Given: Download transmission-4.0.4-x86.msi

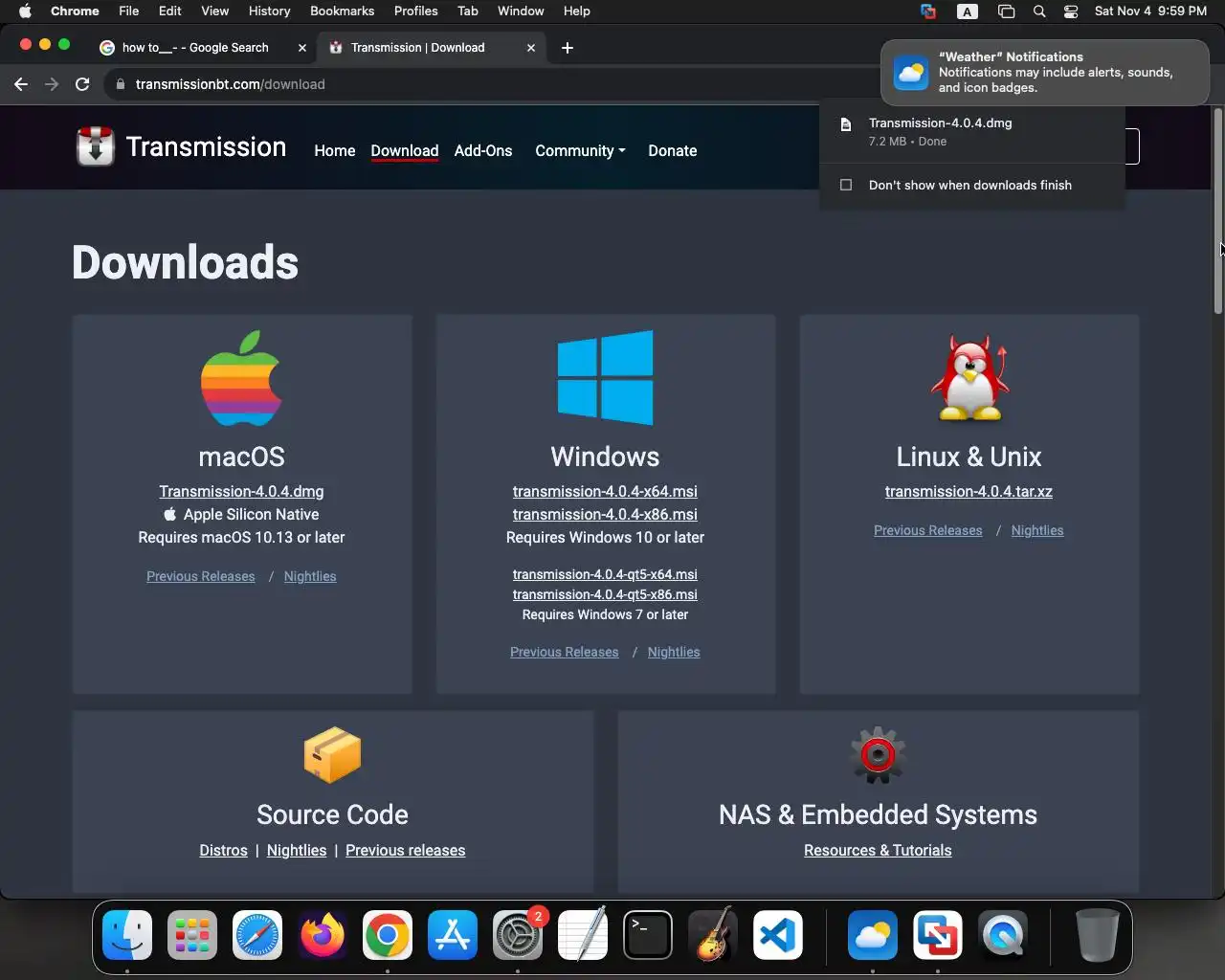Looking at the screenshot, I should 605,515.
